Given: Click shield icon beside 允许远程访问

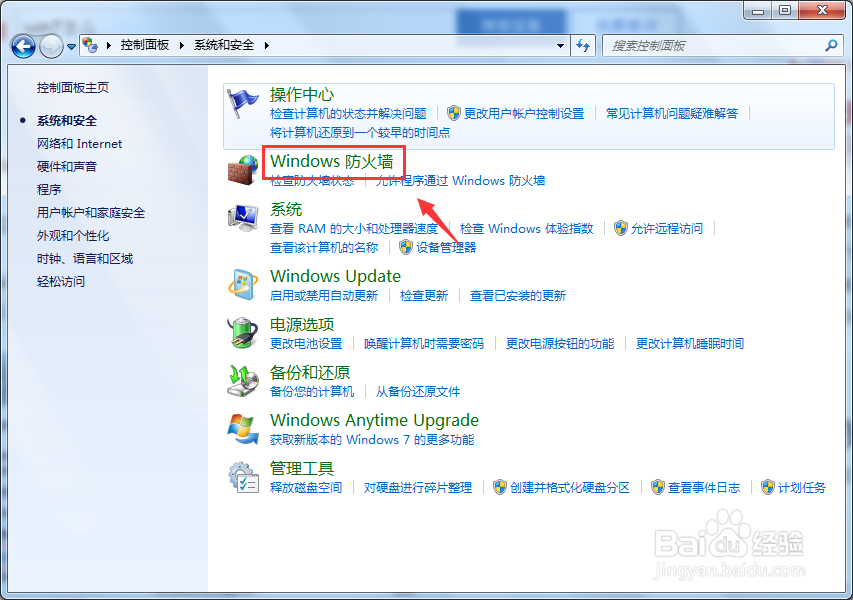Looking at the screenshot, I should point(621,228).
